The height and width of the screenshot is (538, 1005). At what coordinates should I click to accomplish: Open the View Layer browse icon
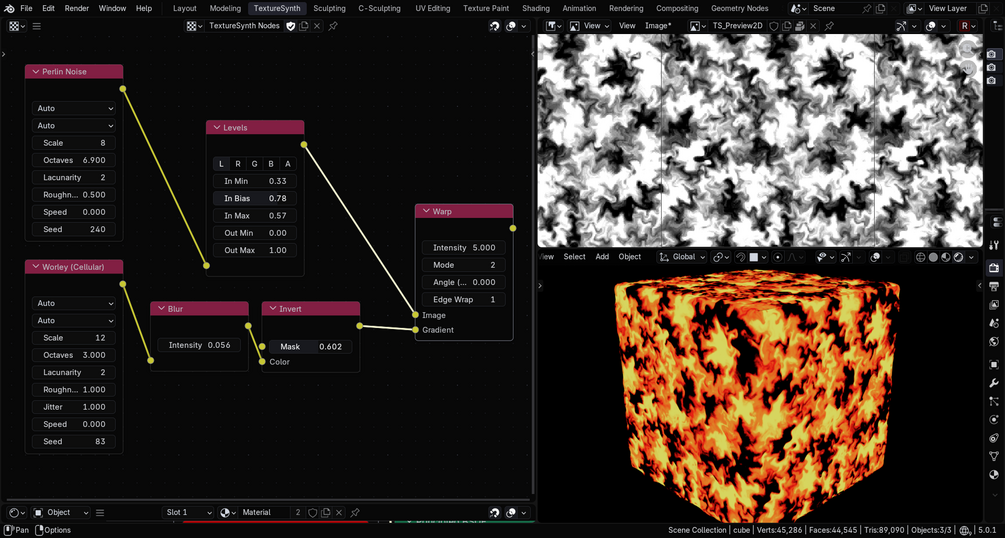(915, 8)
